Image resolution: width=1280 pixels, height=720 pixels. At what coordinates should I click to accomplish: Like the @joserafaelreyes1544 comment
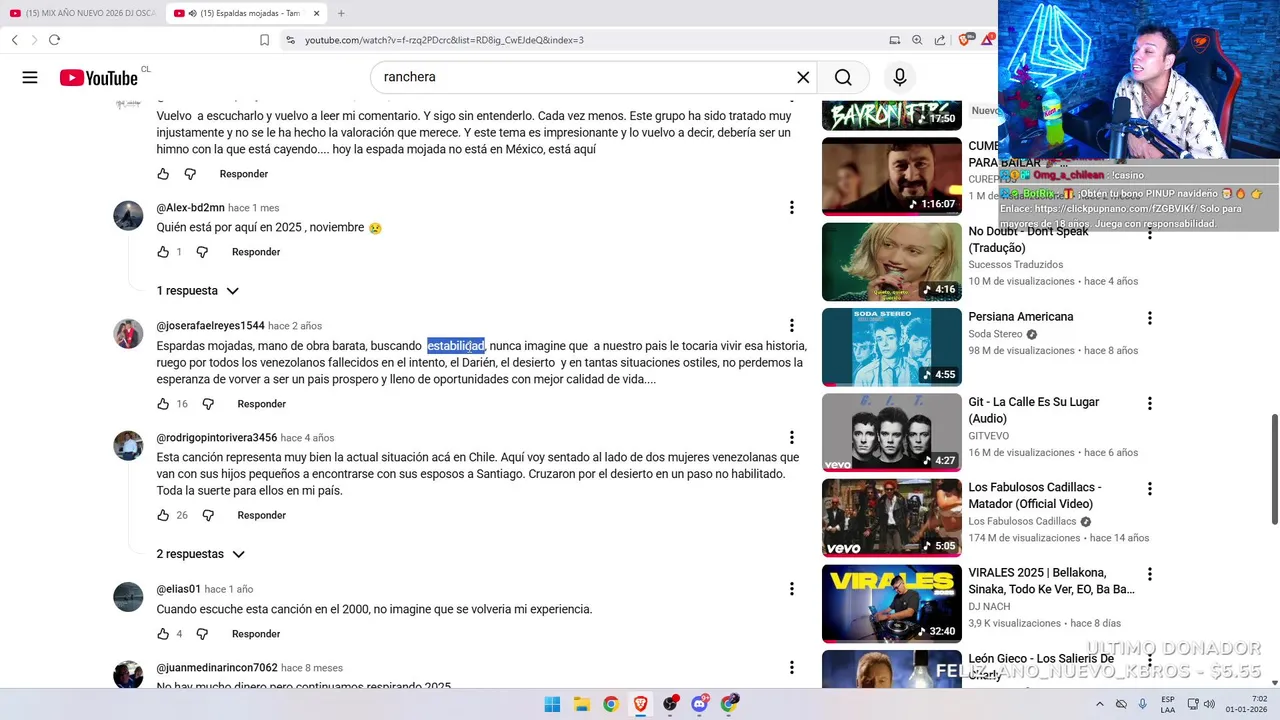163,404
